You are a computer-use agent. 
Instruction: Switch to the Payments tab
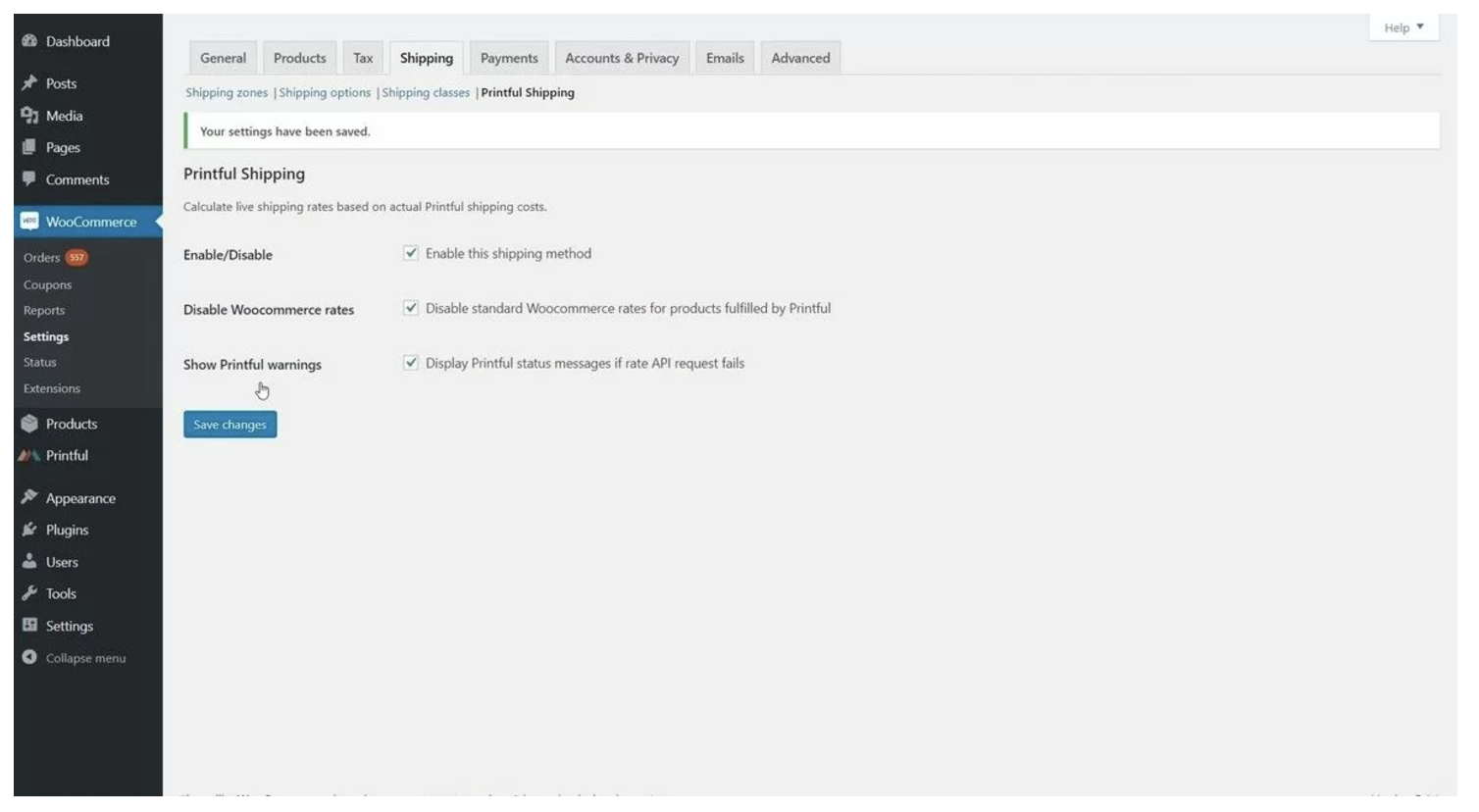click(509, 58)
